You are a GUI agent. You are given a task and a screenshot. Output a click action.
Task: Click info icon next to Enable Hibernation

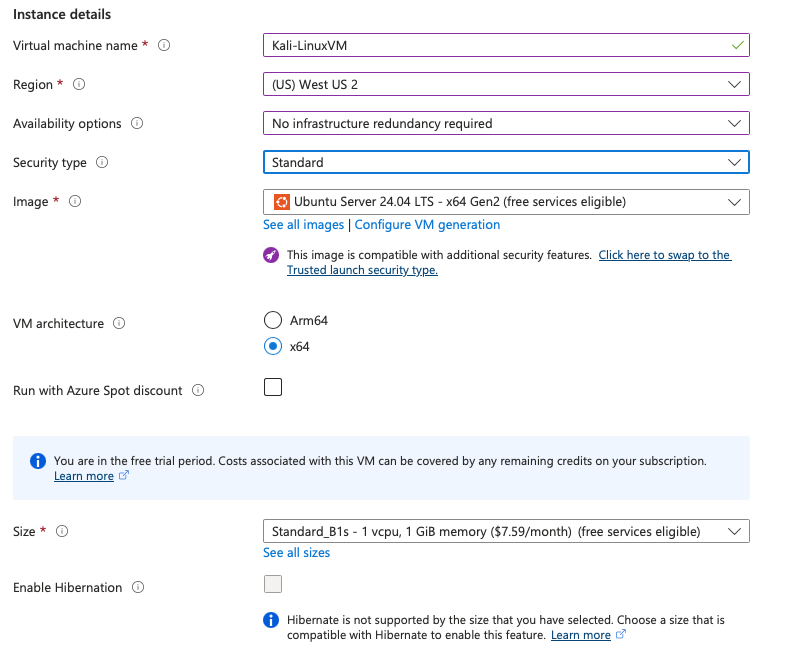pyautogui.click(x=138, y=588)
